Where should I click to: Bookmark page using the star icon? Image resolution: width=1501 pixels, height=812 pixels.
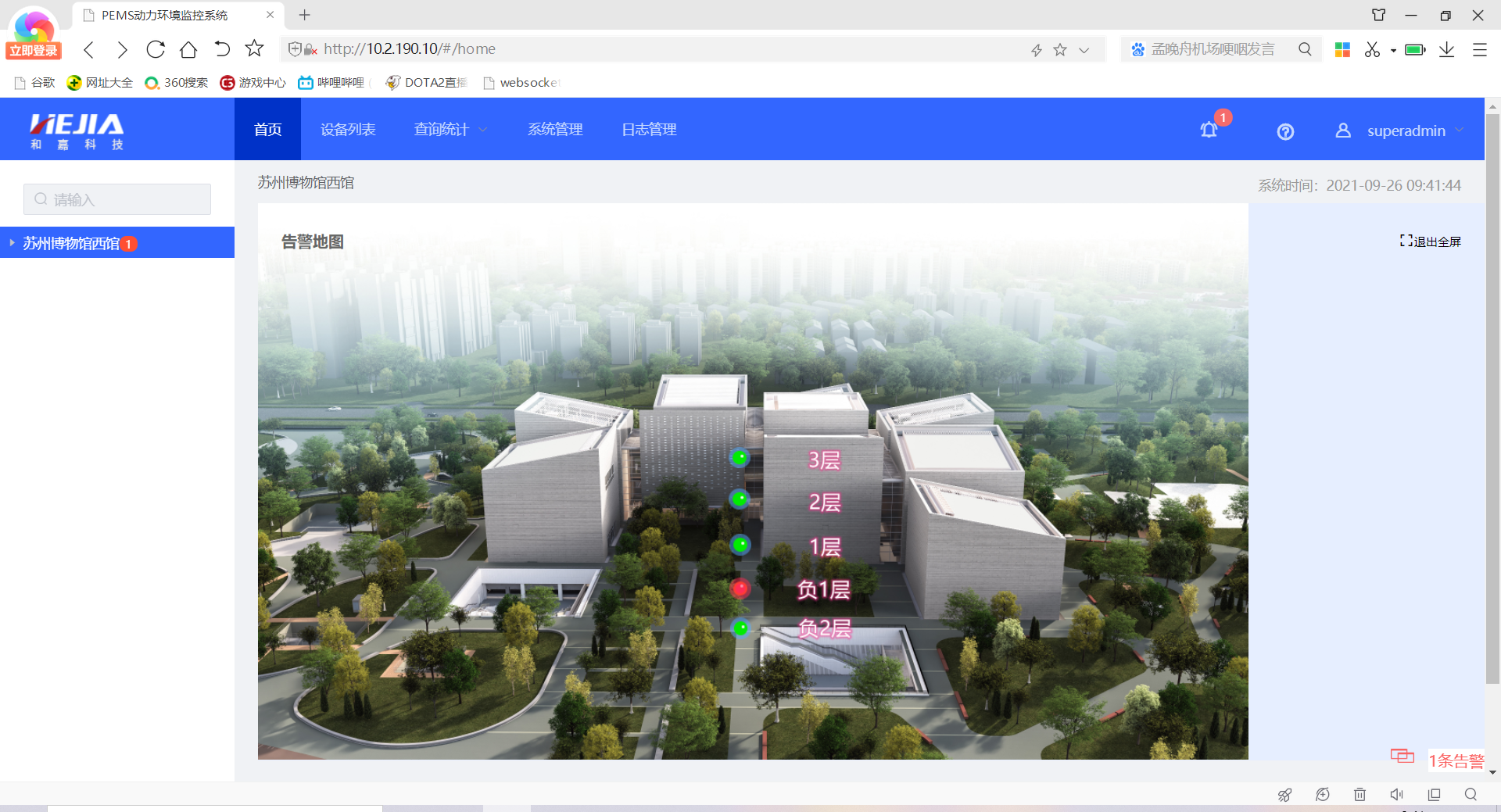coord(254,49)
